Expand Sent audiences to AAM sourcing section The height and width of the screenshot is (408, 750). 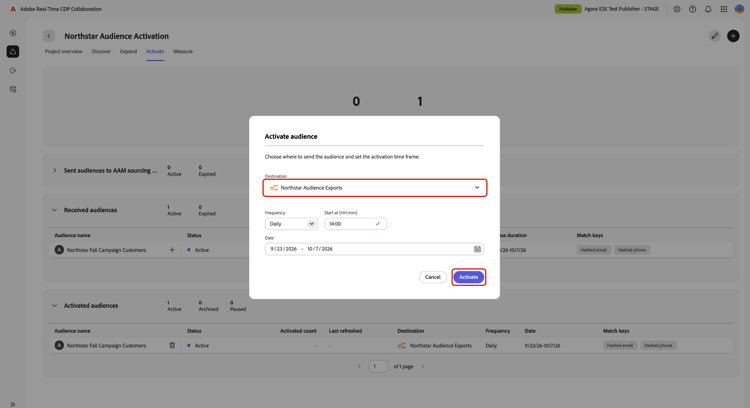pyautogui.click(x=55, y=170)
